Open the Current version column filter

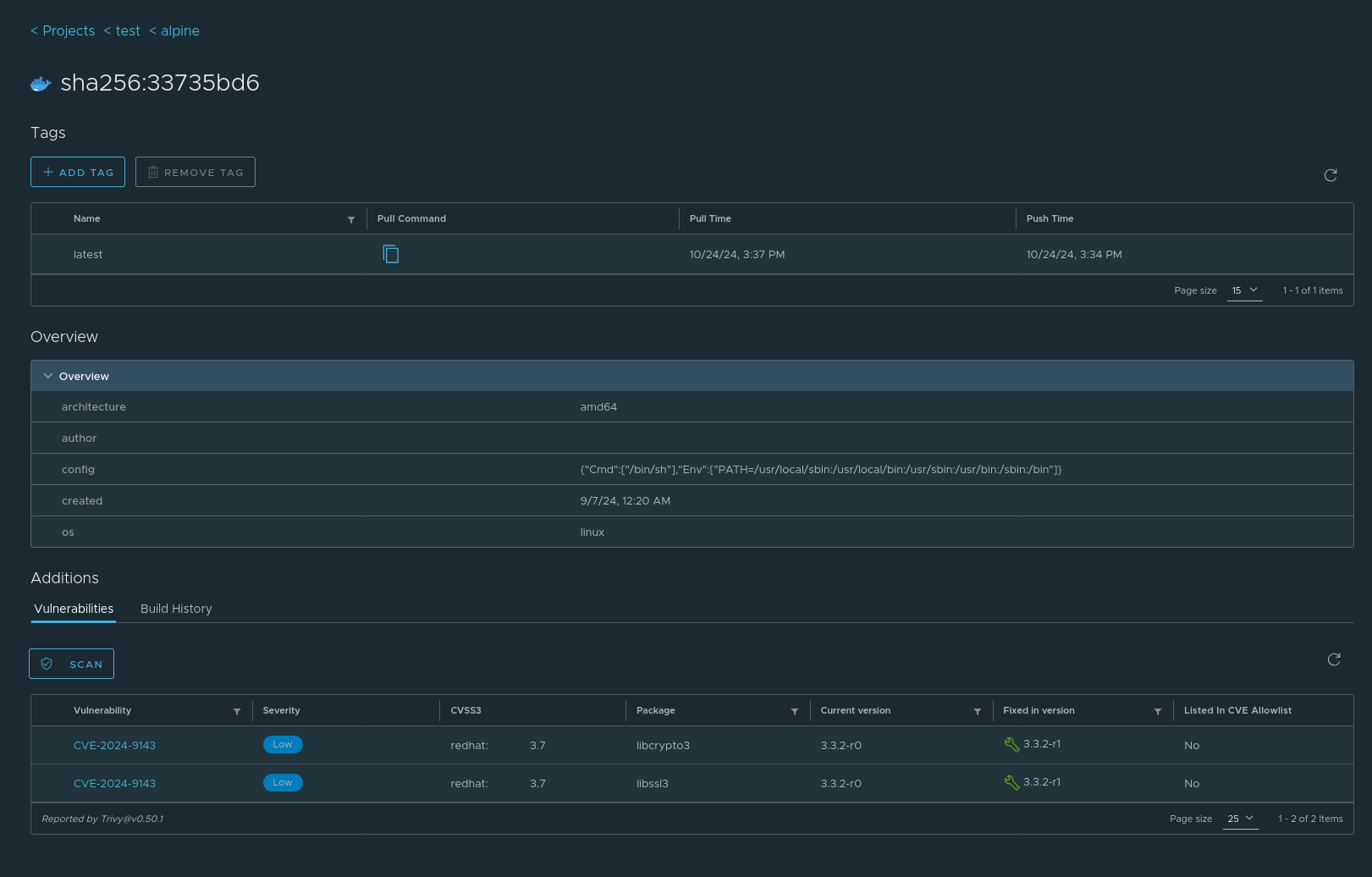pyautogui.click(x=978, y=711)
